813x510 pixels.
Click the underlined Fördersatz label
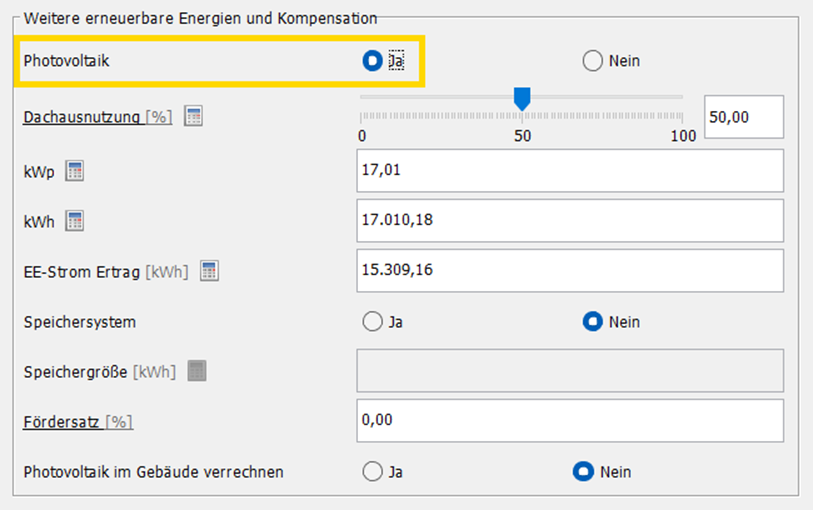pos(62,422)
